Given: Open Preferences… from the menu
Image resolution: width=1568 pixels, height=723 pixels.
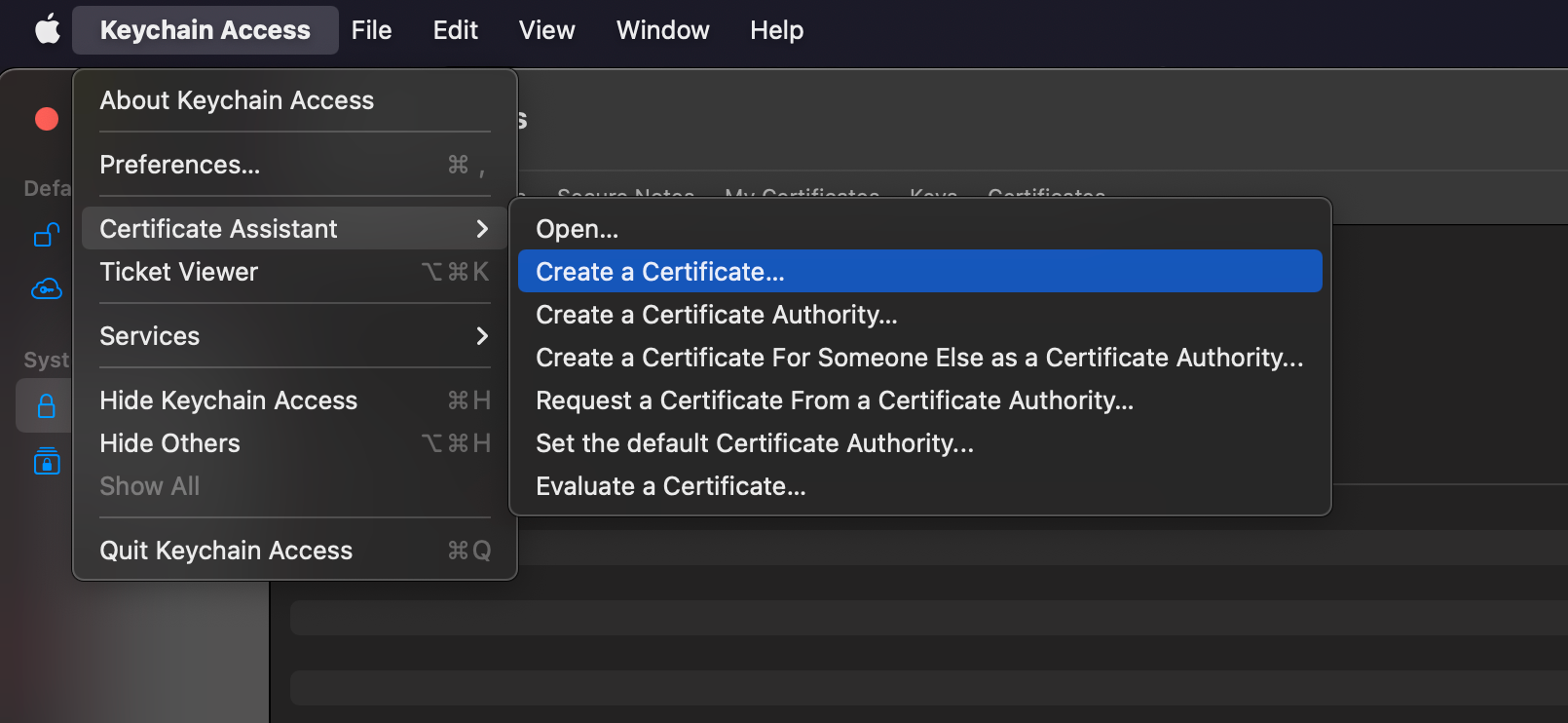Looking at the screenshot, I should (x=294, y=165).
